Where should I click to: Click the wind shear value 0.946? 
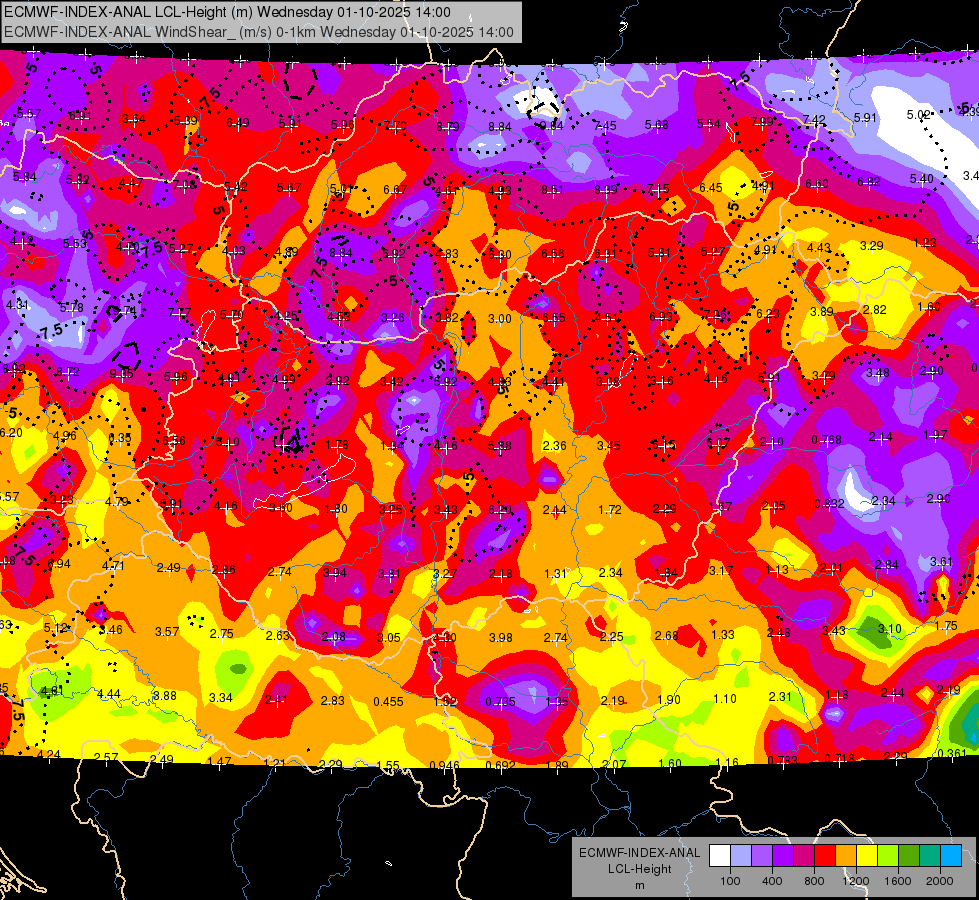click(x=444, y=765)
